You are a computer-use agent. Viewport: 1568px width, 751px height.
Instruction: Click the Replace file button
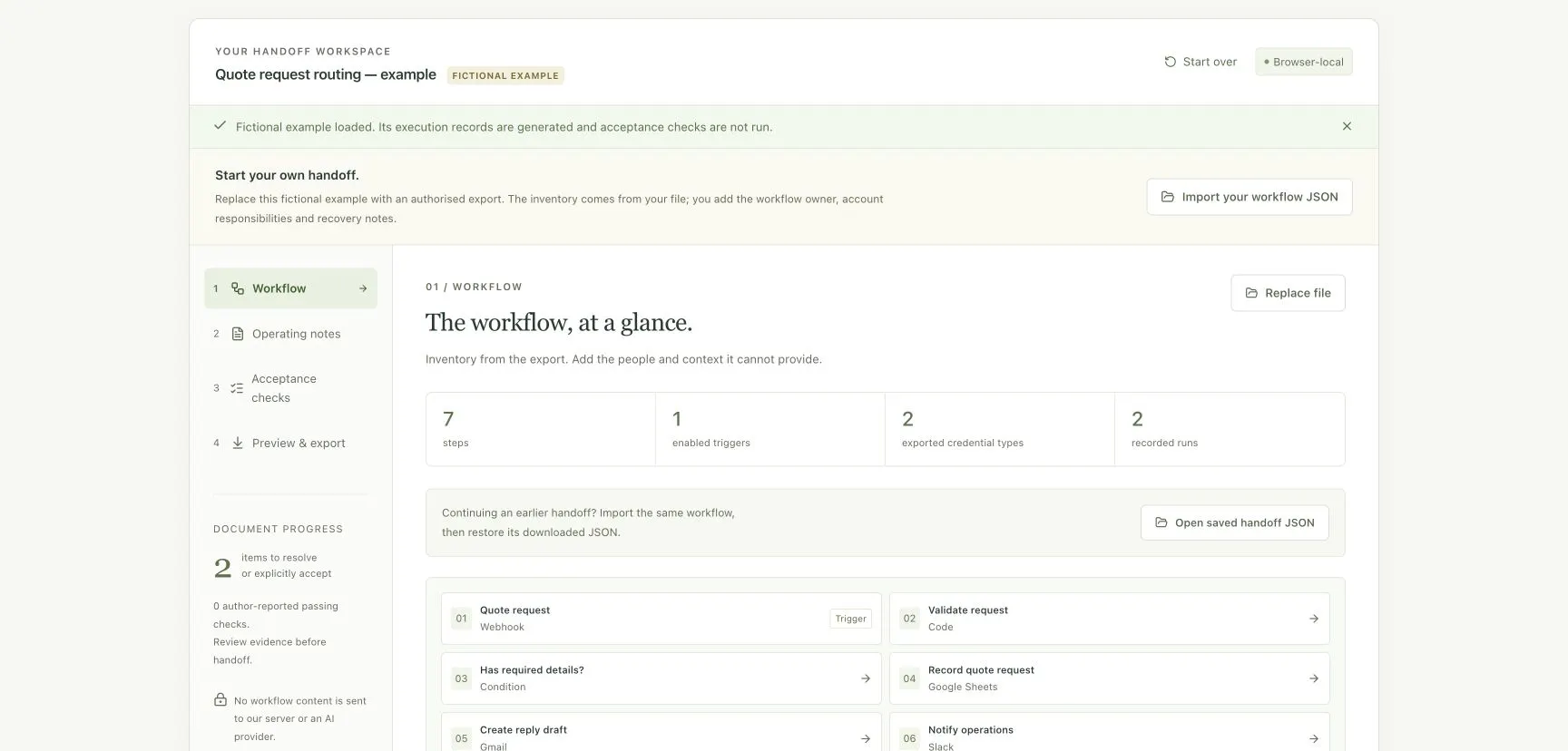[1288, 293]
